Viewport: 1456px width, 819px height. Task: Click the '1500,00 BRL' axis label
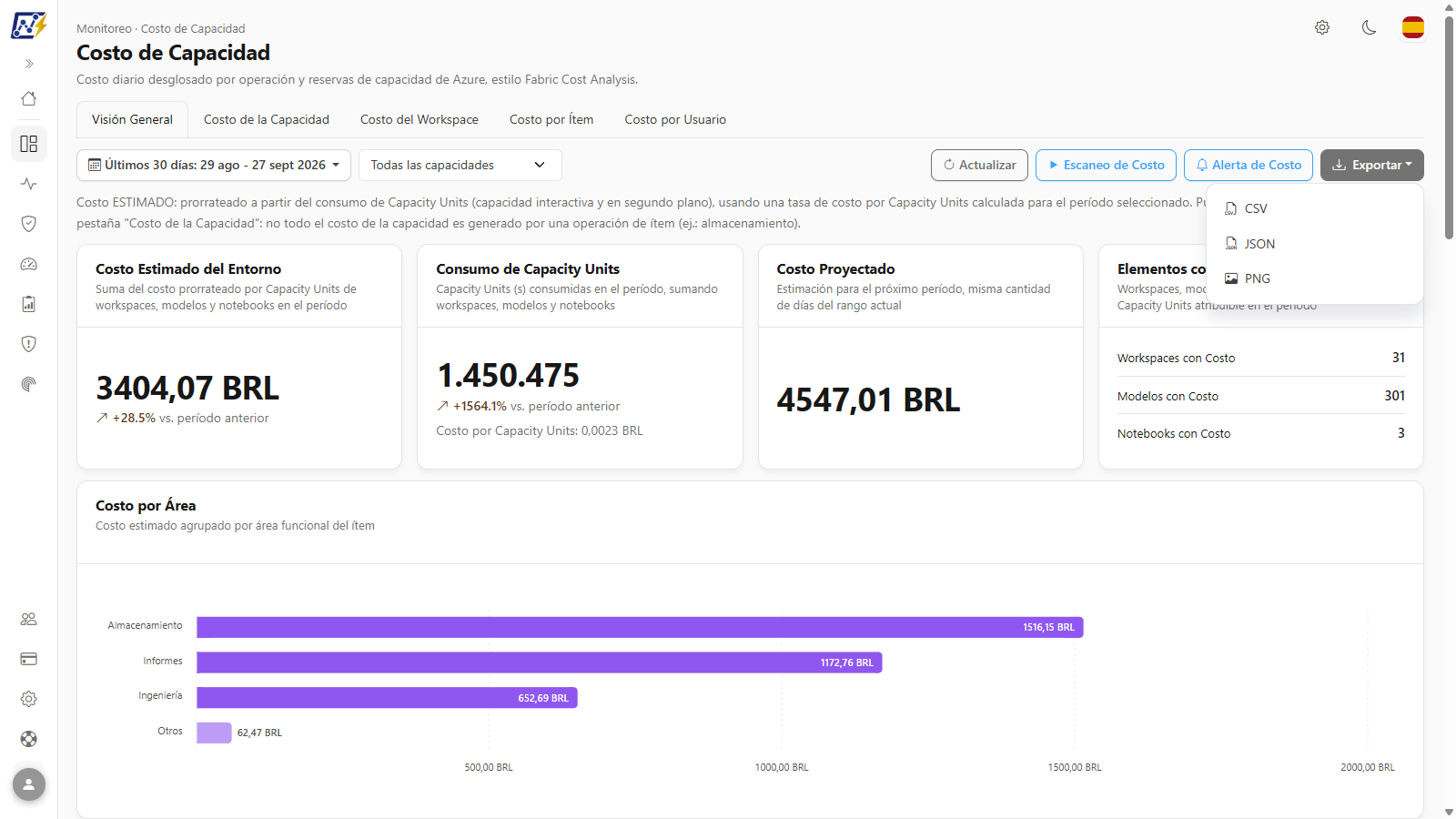coord(1075,768)
